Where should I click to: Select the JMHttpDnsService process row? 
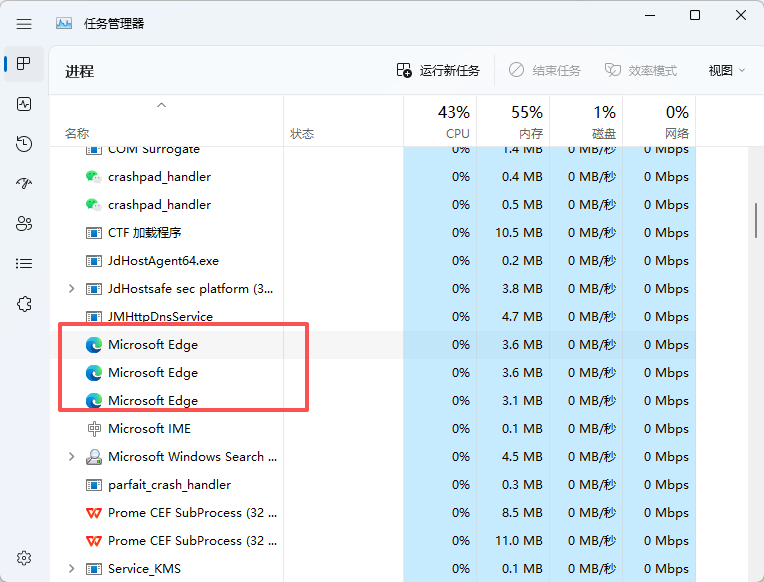click(373, 317)
